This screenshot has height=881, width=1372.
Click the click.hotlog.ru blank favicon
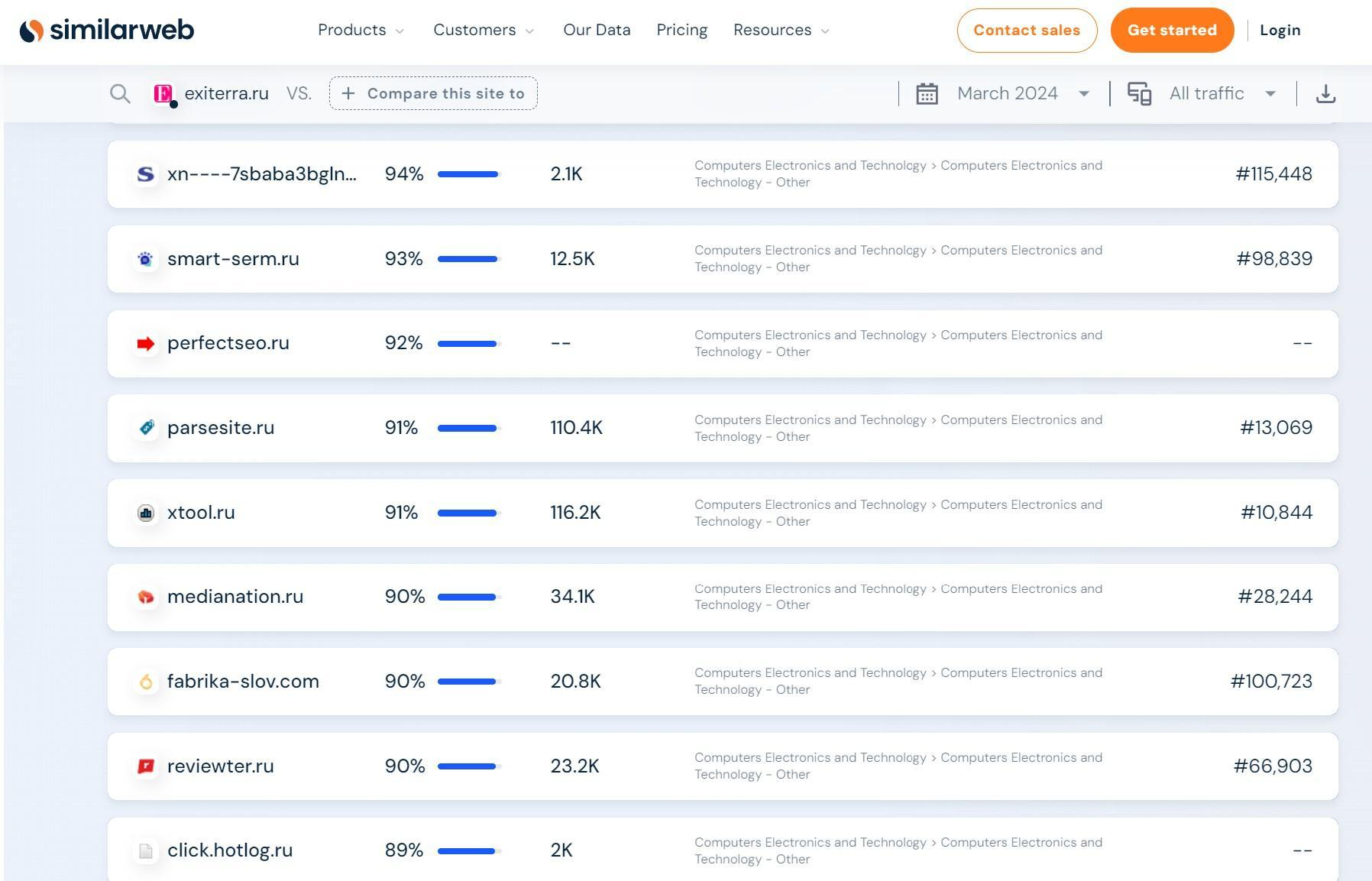click(x=145, y=850)
